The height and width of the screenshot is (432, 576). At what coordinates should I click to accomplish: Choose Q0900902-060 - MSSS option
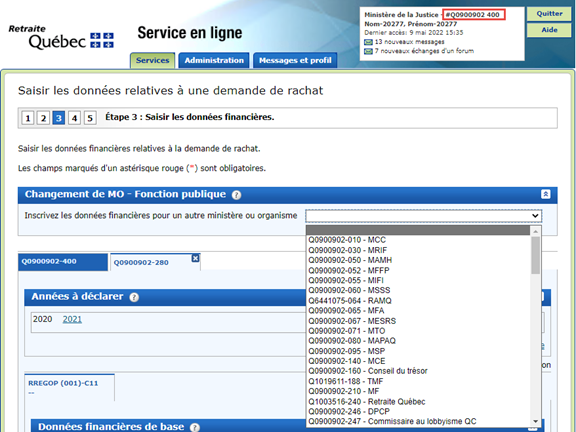tap(418, 290)
